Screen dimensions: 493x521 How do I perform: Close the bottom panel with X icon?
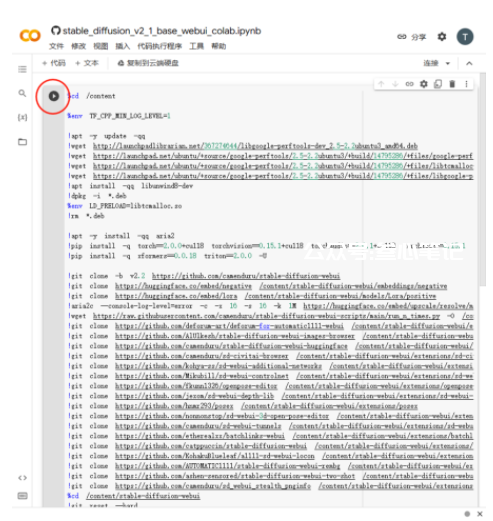[x=480, y=514]
